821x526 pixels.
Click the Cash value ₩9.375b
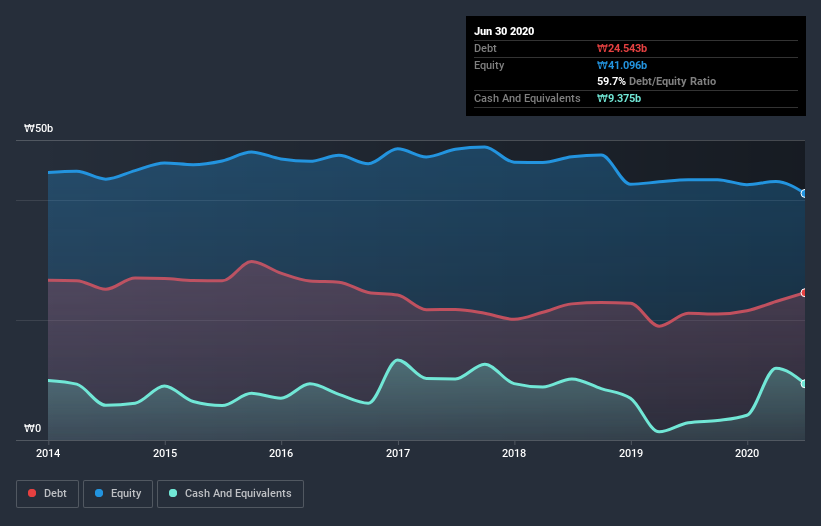point(619,98)
